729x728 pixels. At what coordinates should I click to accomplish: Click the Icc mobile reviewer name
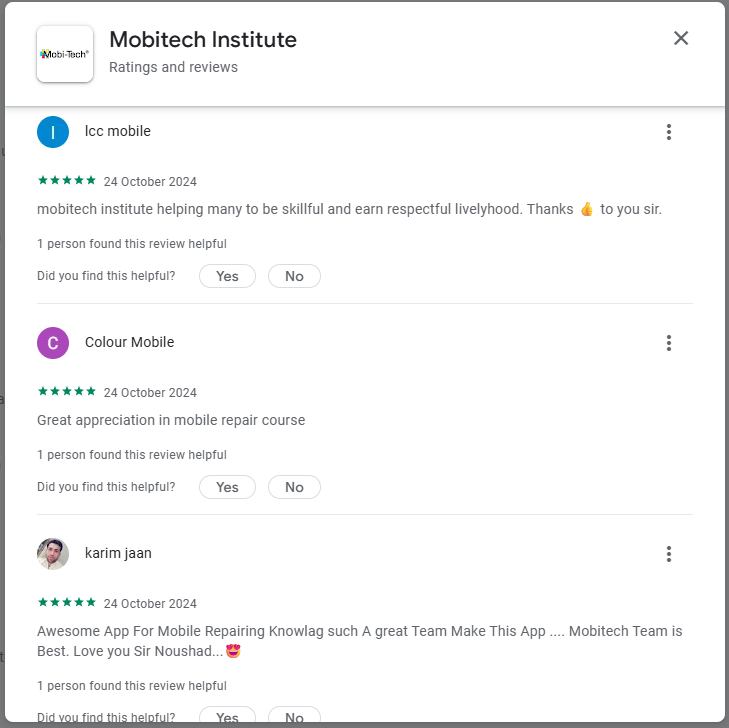[x=118, y=131]
